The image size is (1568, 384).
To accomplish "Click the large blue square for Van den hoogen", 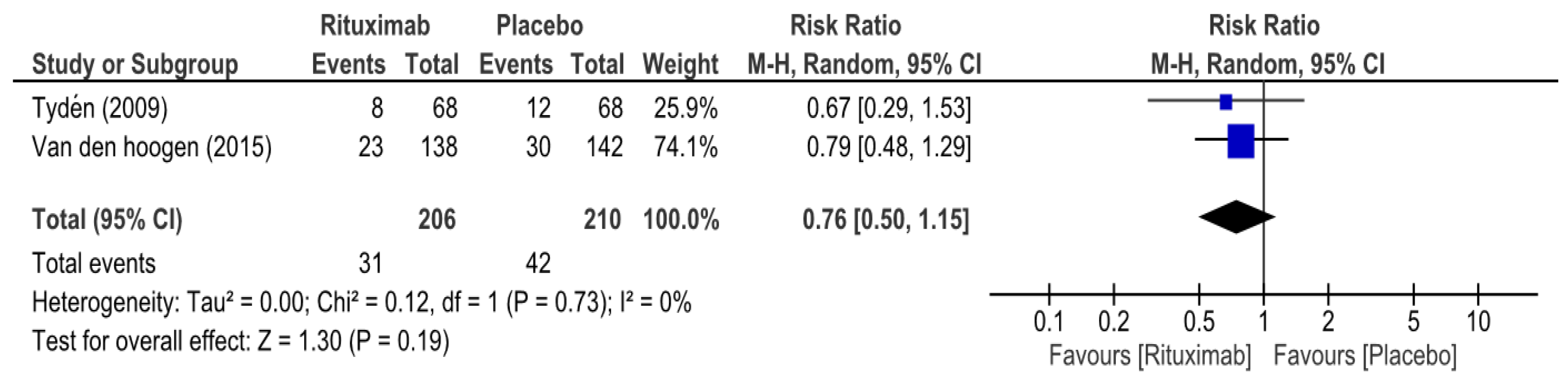I will click(1241, 141).
